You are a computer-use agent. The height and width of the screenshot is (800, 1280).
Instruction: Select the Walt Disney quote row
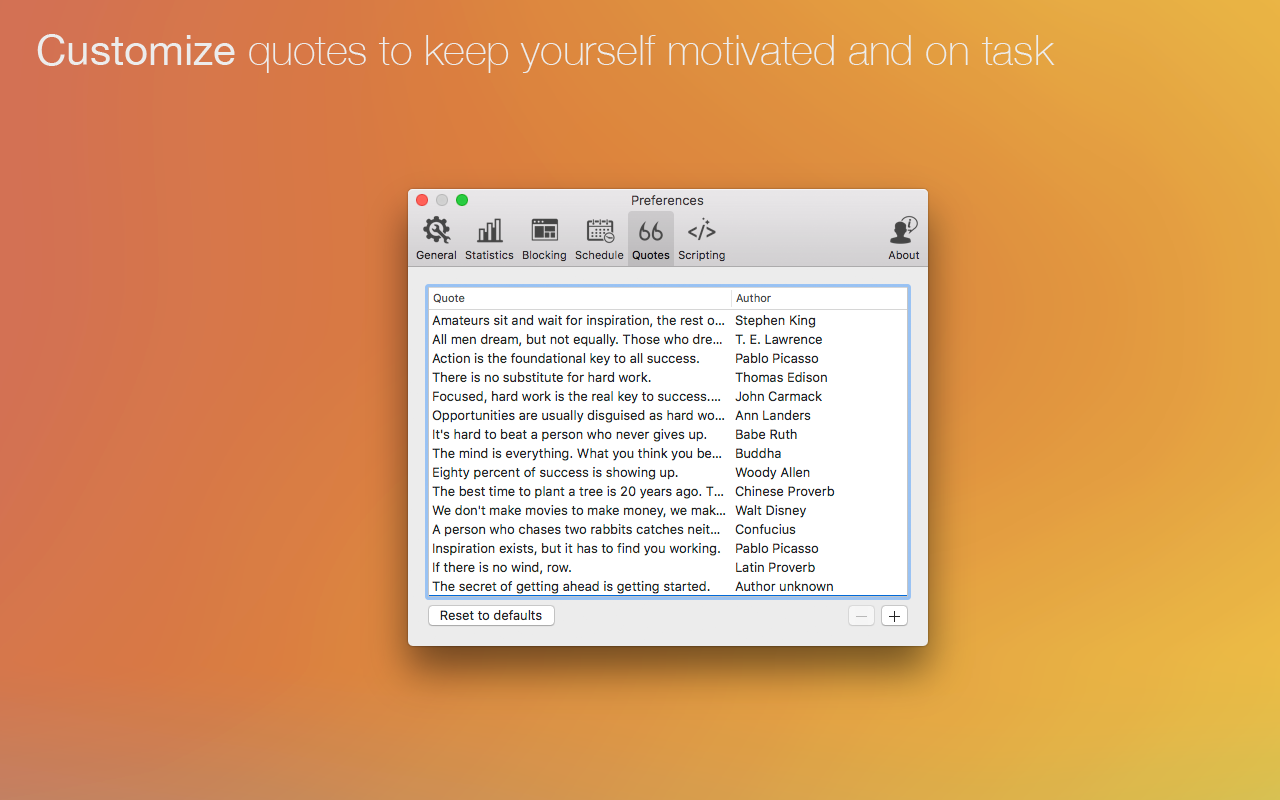coord(667,511)
